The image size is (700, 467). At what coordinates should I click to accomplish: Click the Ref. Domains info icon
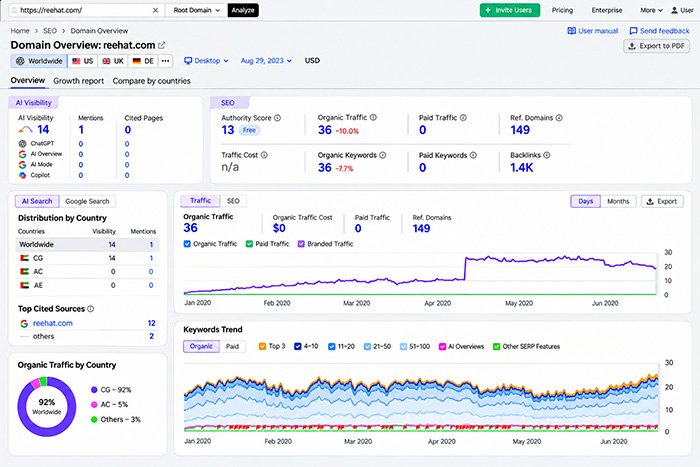coord(559,118)
